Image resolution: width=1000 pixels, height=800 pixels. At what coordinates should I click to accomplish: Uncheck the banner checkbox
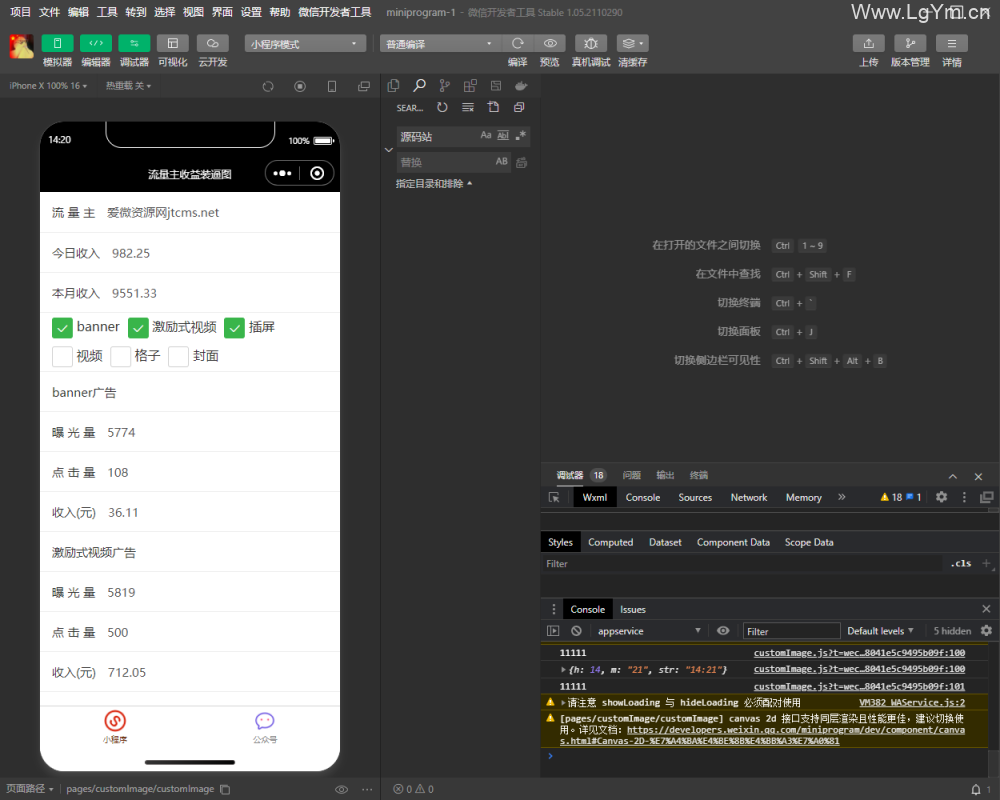tap(62, 328)
